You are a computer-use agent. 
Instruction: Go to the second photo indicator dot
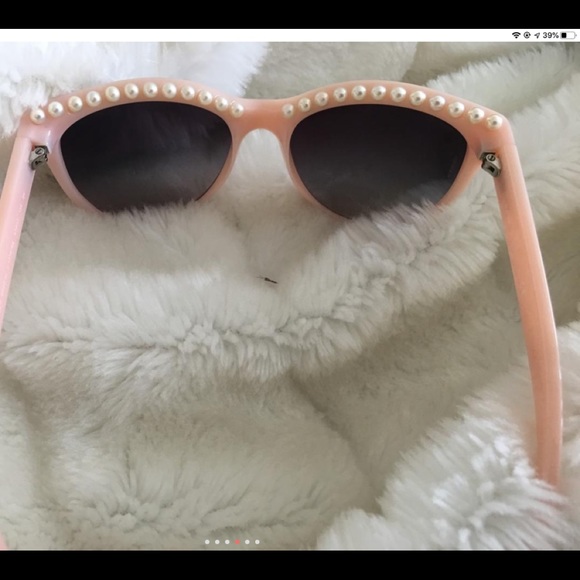tap(217, 542)
